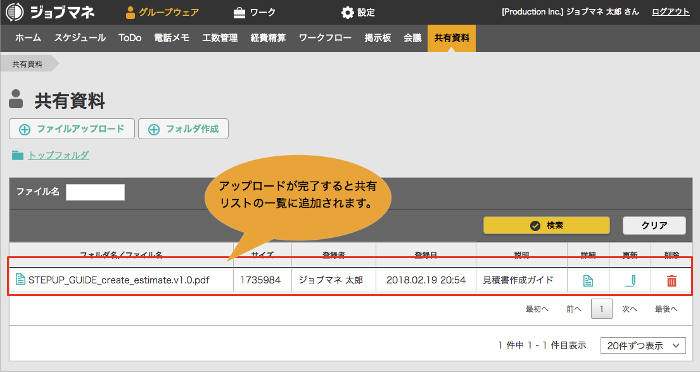
Task: Open the ToDo tab
Action: (130, 38)
